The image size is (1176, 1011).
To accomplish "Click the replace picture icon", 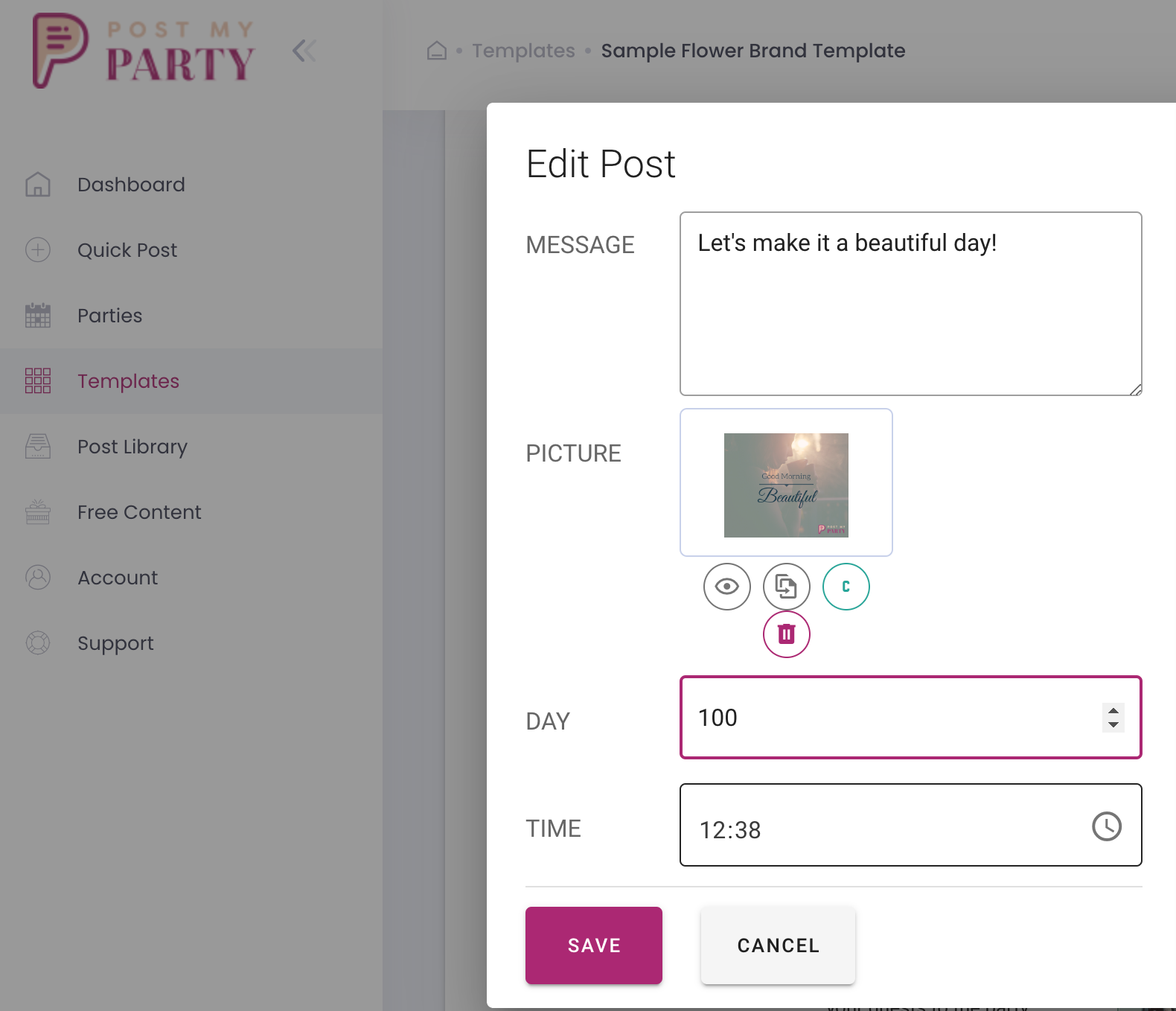I will (786, 587).
